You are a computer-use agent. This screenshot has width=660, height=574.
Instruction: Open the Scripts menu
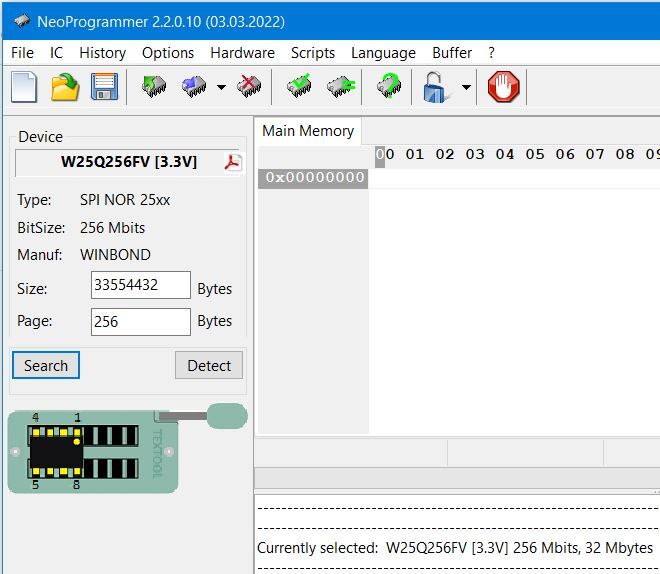tap(313, 53)
